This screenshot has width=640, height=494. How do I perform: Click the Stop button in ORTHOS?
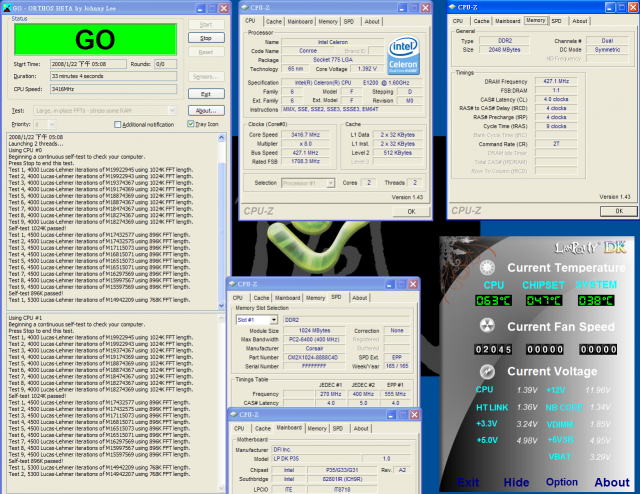[x=206, y=38]
